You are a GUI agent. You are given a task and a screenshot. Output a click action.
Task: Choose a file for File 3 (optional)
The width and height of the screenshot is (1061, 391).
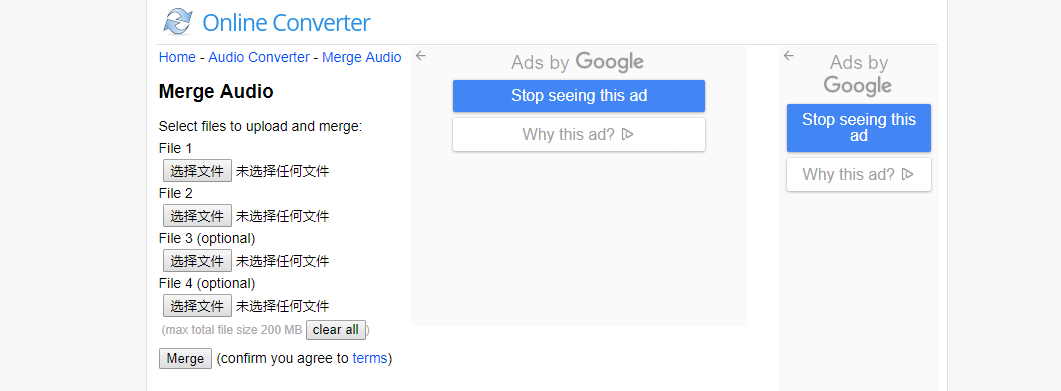[x=197, y=260]
